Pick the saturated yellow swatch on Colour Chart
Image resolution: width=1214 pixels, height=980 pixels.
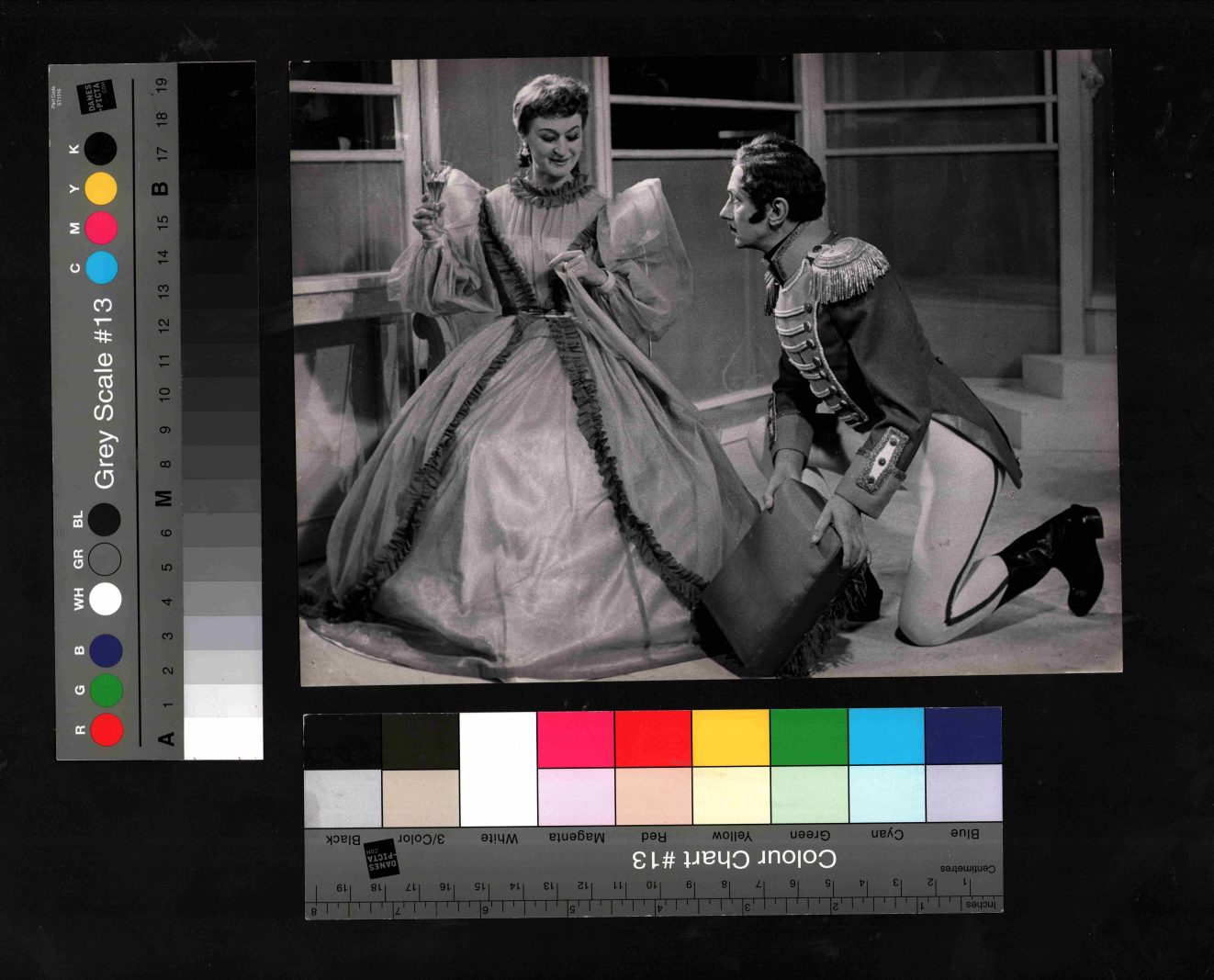point(731,738)
